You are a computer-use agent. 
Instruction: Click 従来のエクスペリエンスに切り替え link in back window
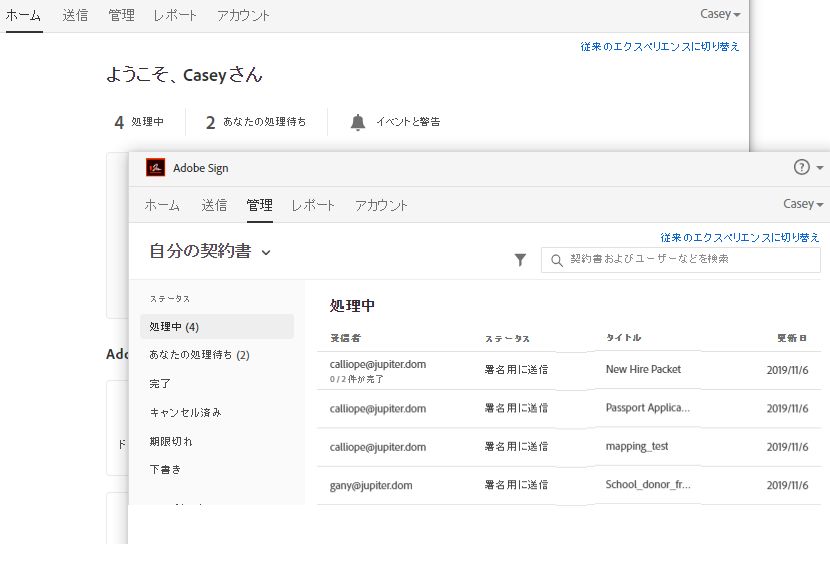tap(660, 47)
